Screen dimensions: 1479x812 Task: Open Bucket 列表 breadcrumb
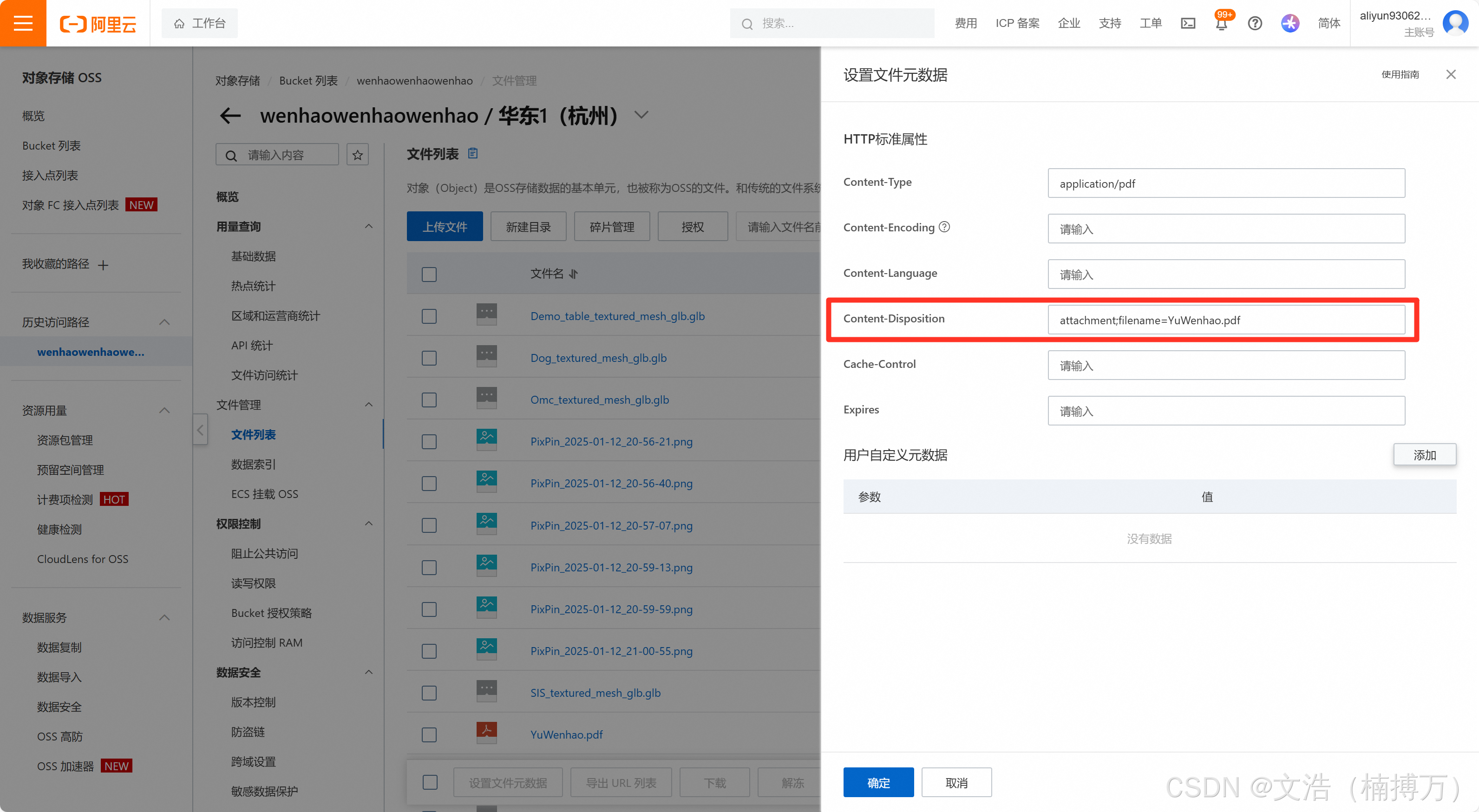pyautogui.click(x=308, y=80)
